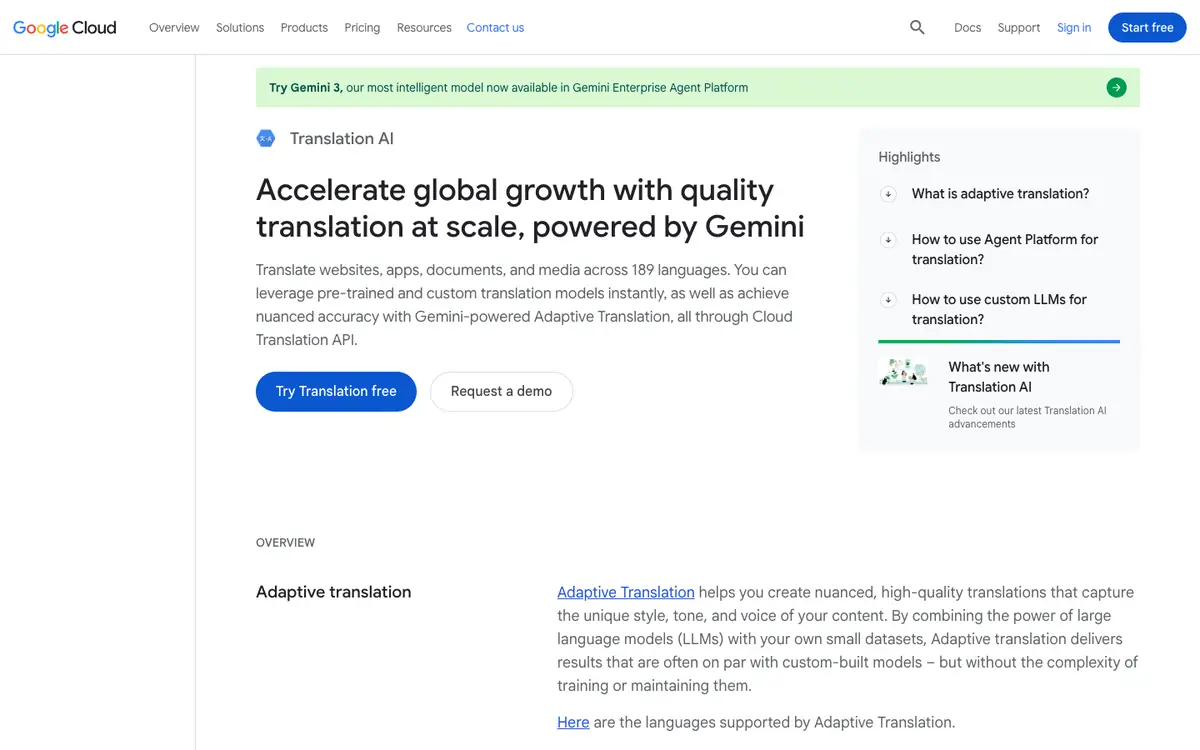Open the Adaptive Translation hyperlink
Image resolution: width=1200 pixels, height=750 pixels.
(626, 592)
